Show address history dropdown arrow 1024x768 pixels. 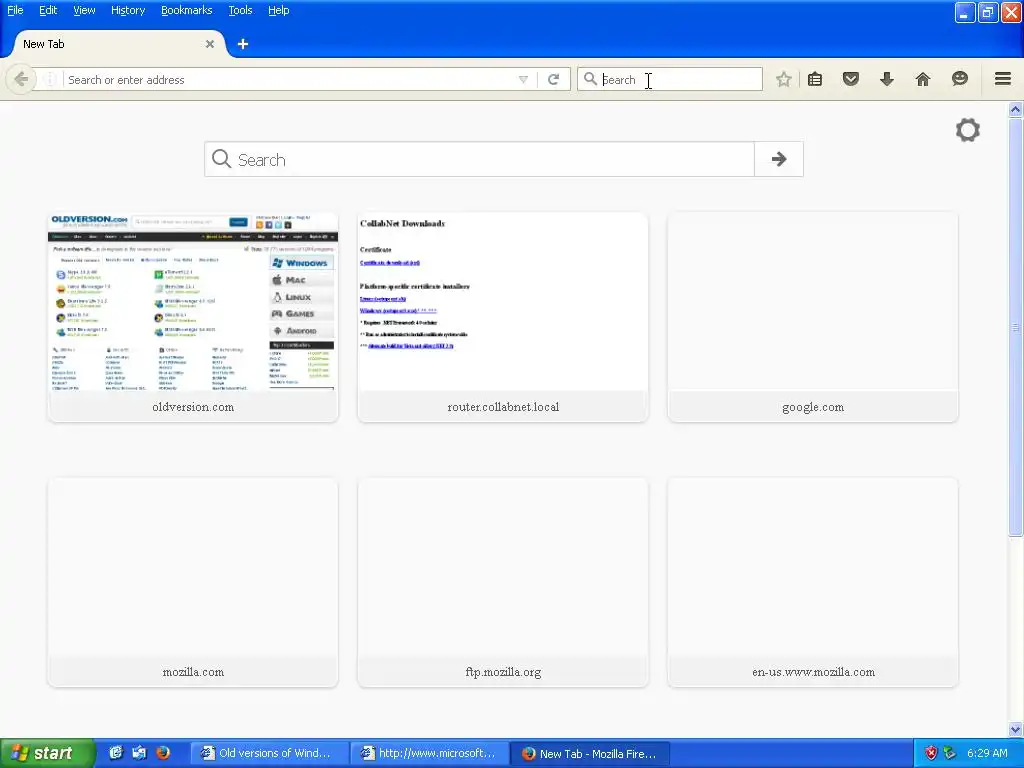[x=523, y=80]
